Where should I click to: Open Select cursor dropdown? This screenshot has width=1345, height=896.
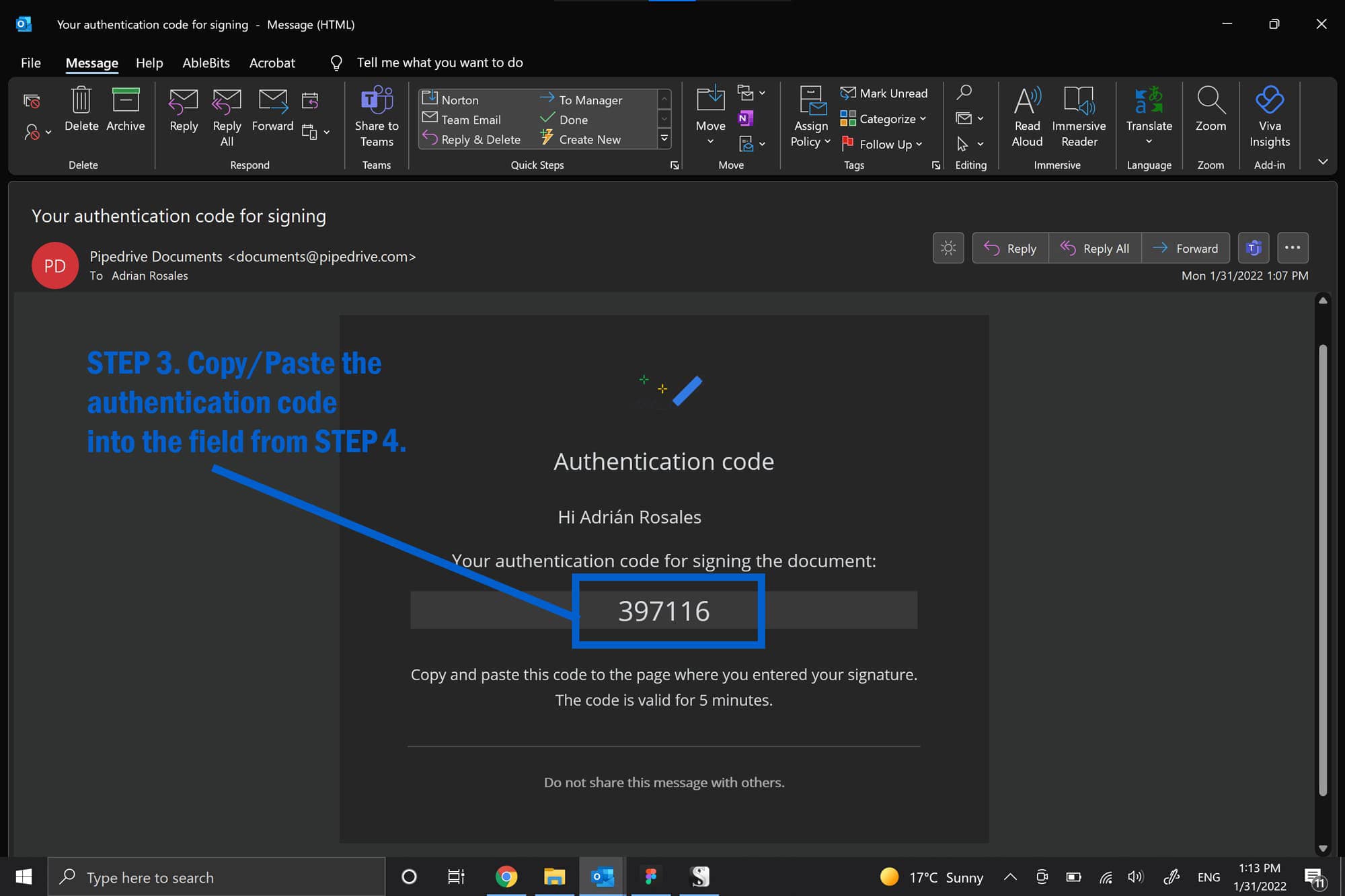point(970,144)
